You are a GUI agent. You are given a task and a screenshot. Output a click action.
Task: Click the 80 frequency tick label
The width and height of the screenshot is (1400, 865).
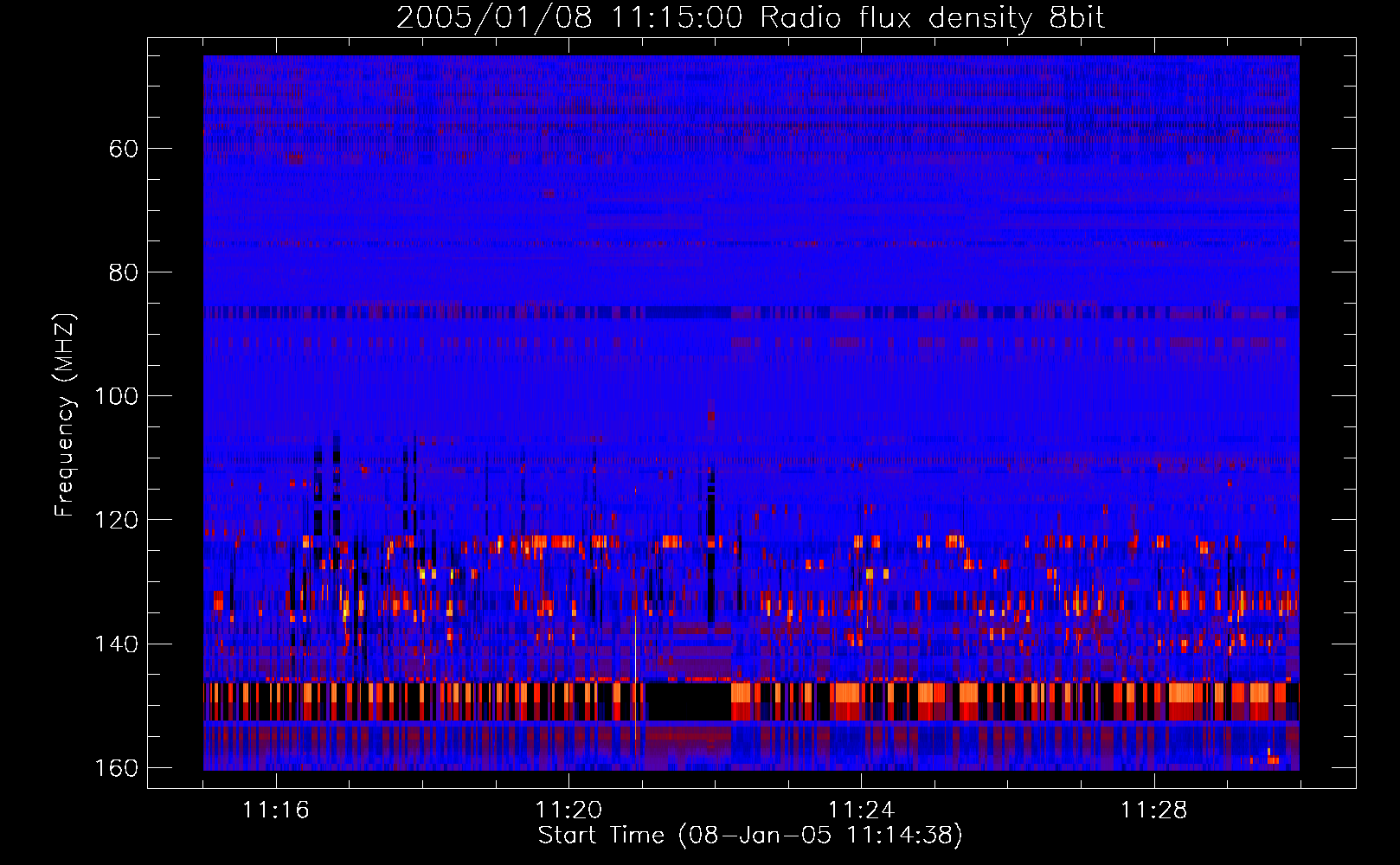(123, 272)
